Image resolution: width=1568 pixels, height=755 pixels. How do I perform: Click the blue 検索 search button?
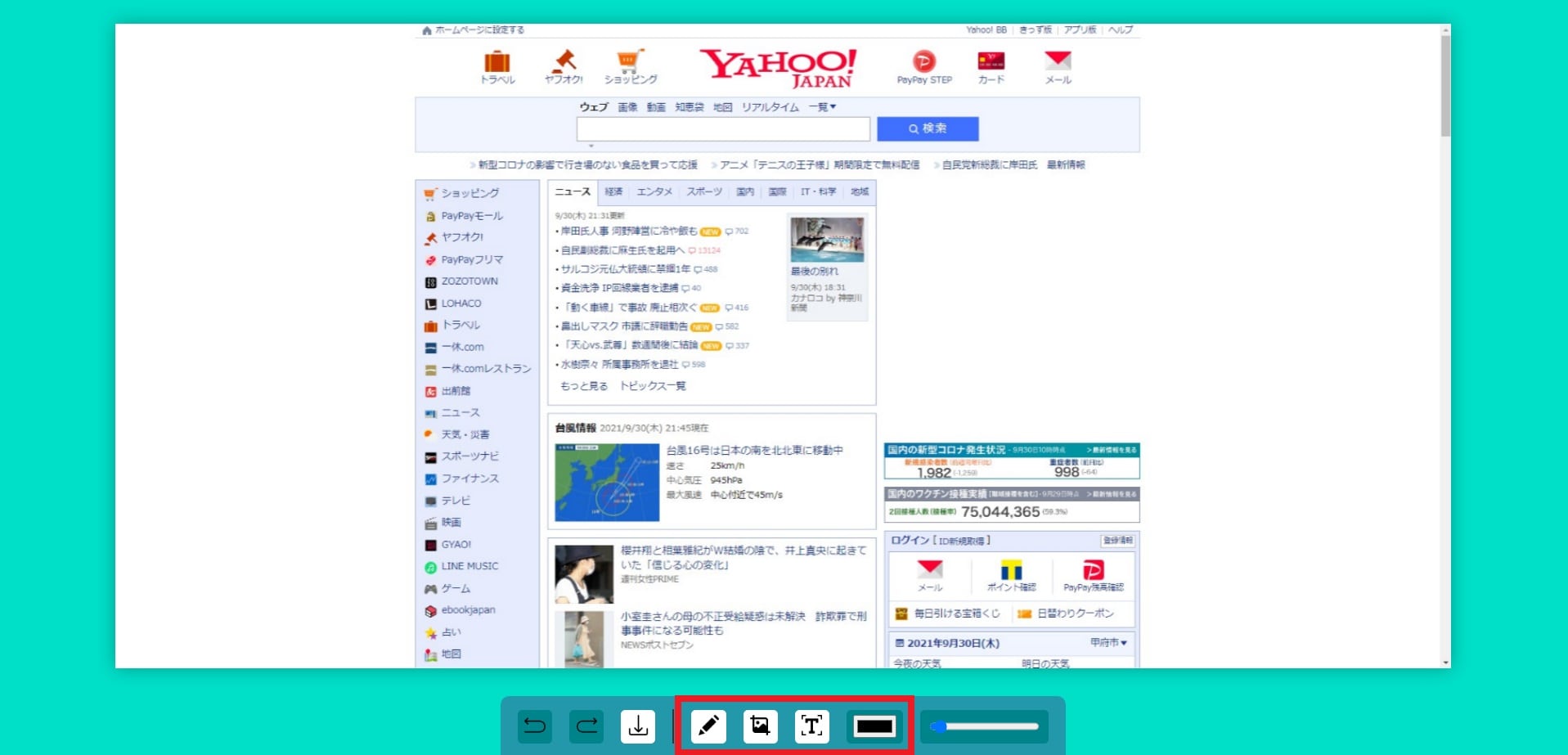click(x=928, y=128)
